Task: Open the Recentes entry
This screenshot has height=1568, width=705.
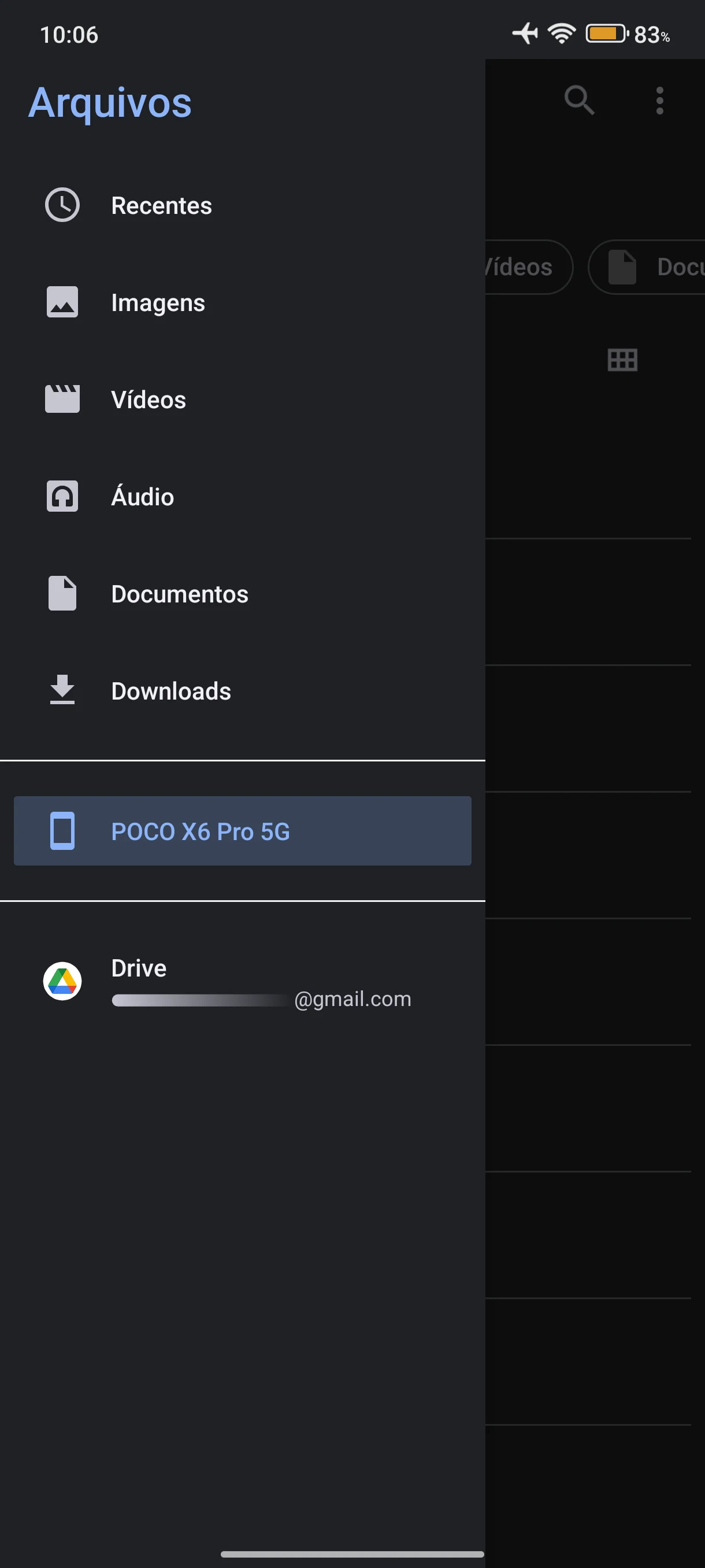Action: click(x=243, y=205)
